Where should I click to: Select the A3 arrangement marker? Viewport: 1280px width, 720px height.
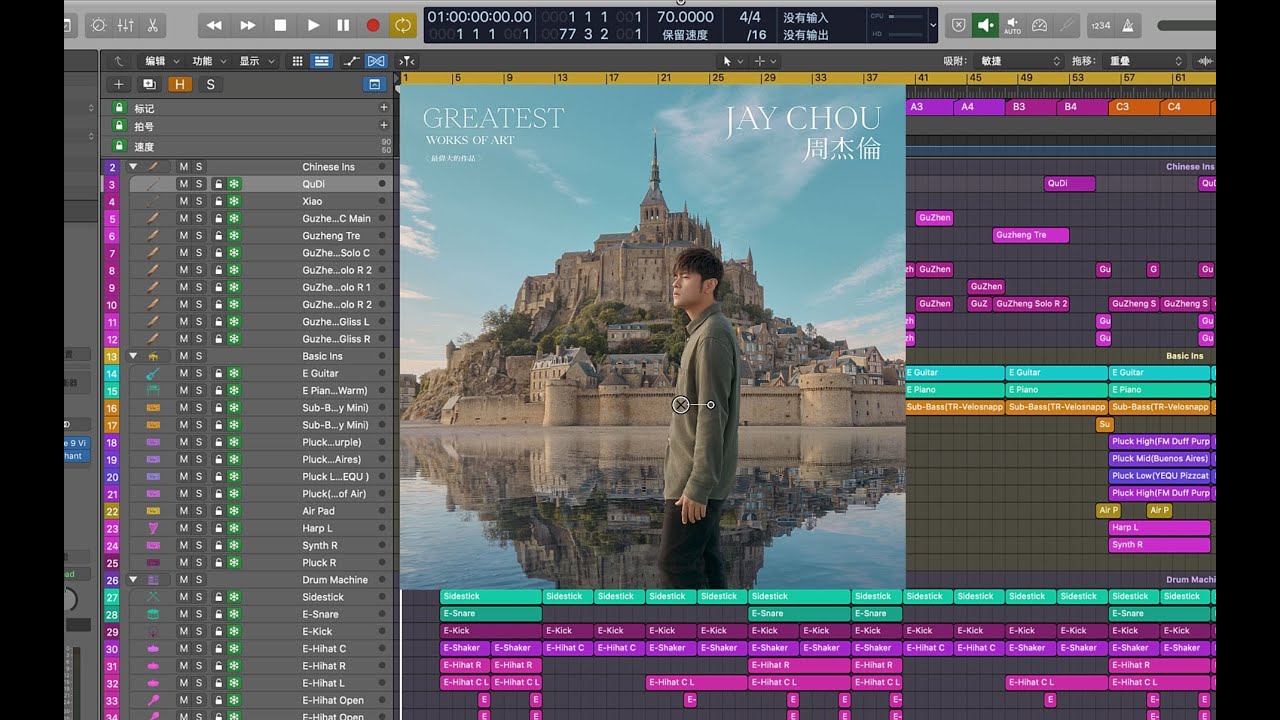click(931, 107)
